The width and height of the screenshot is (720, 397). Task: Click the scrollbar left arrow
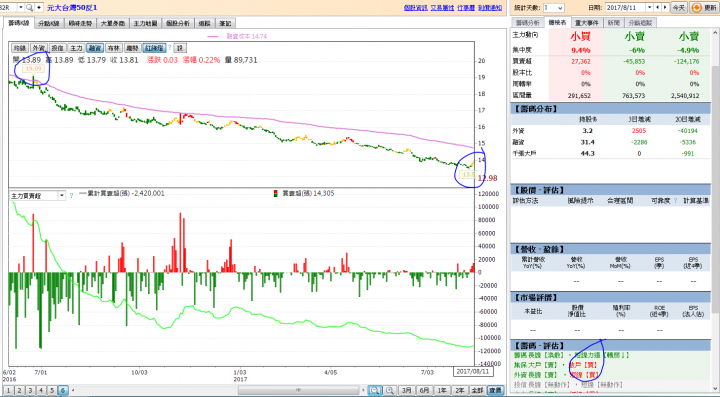pyautogui.click(x=73, y=391)
